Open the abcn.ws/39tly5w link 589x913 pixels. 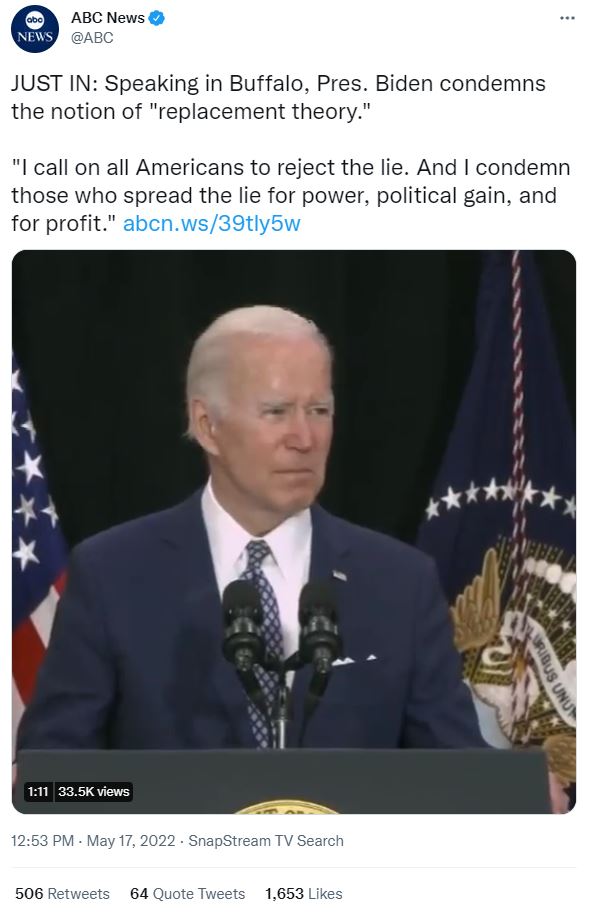click(212, 224)
